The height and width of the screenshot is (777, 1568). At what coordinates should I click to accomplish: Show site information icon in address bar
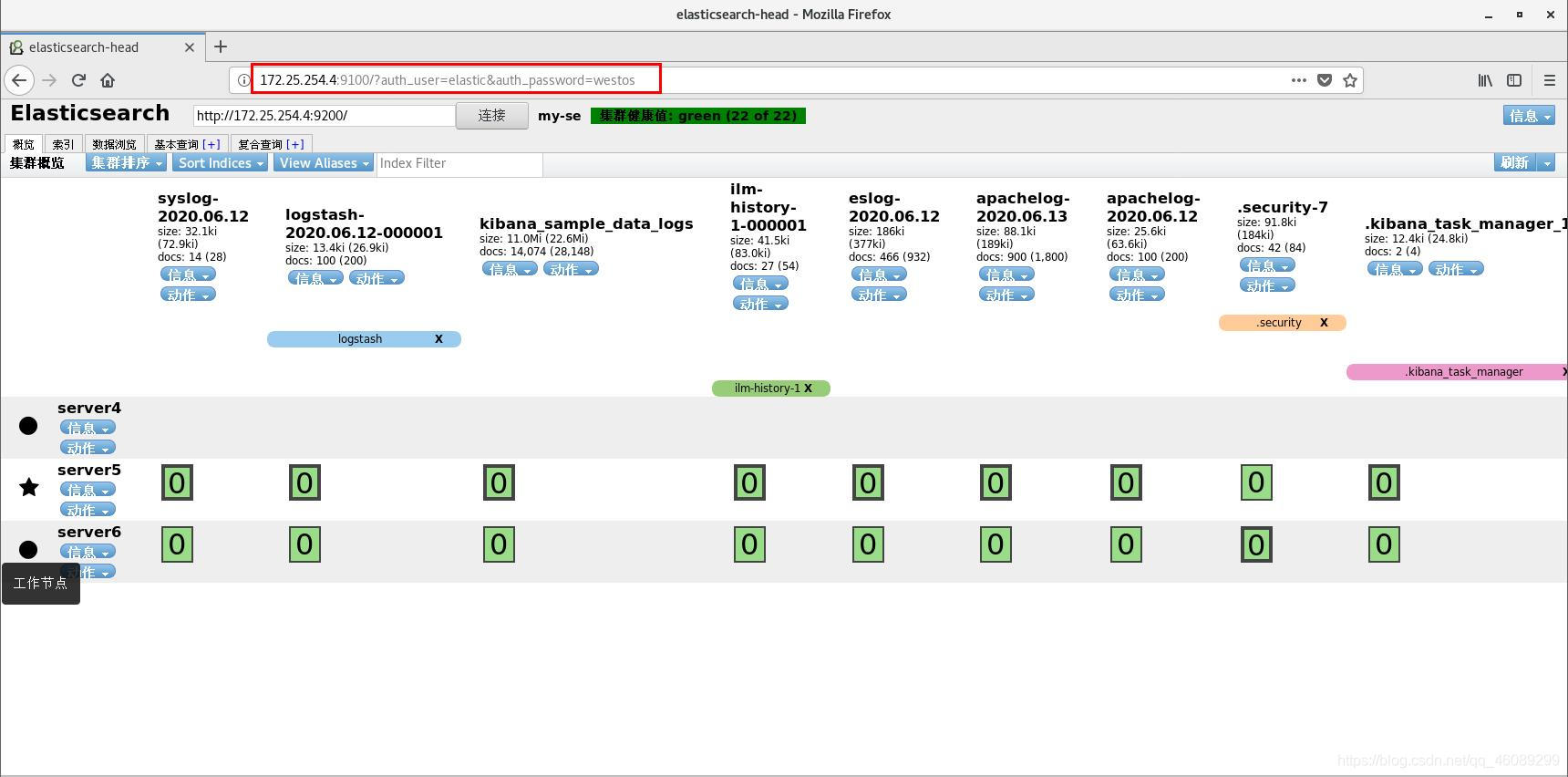pyautogui.click(x=243, y=80)
